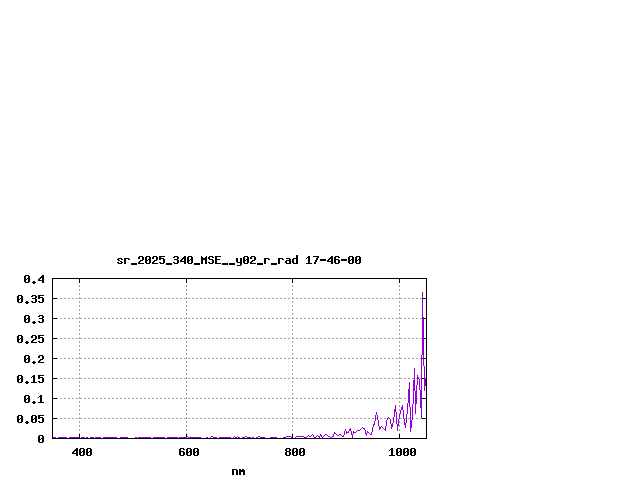Viewport: 640px width, 480px height.
Task: Click the grid intersection at 800 nm and 0.3
Action: click(x=293, y=319)
